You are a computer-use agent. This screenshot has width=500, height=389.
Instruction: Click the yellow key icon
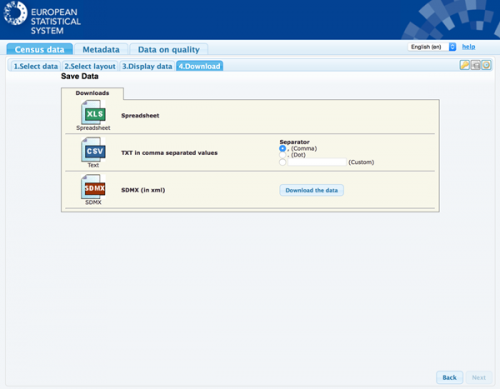coord(464,65)
